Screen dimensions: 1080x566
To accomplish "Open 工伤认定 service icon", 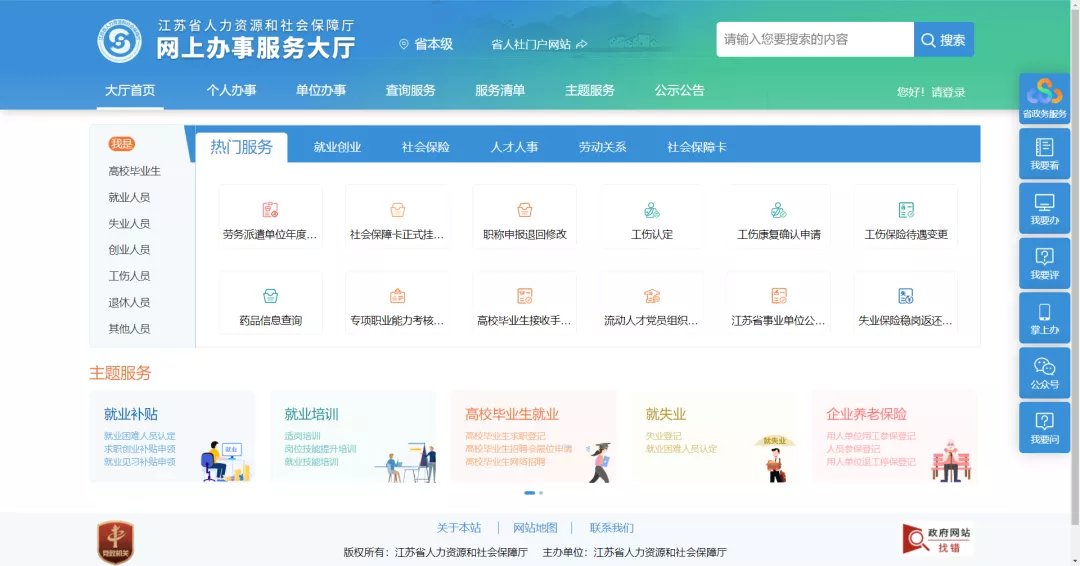I will (652, 210).
